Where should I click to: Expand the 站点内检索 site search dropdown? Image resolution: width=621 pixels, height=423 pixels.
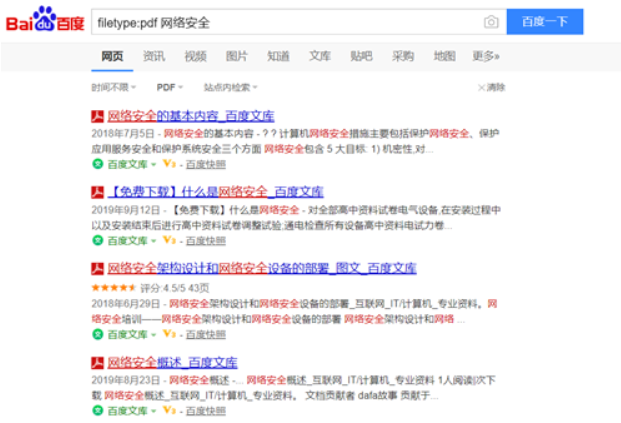(230, 87)
